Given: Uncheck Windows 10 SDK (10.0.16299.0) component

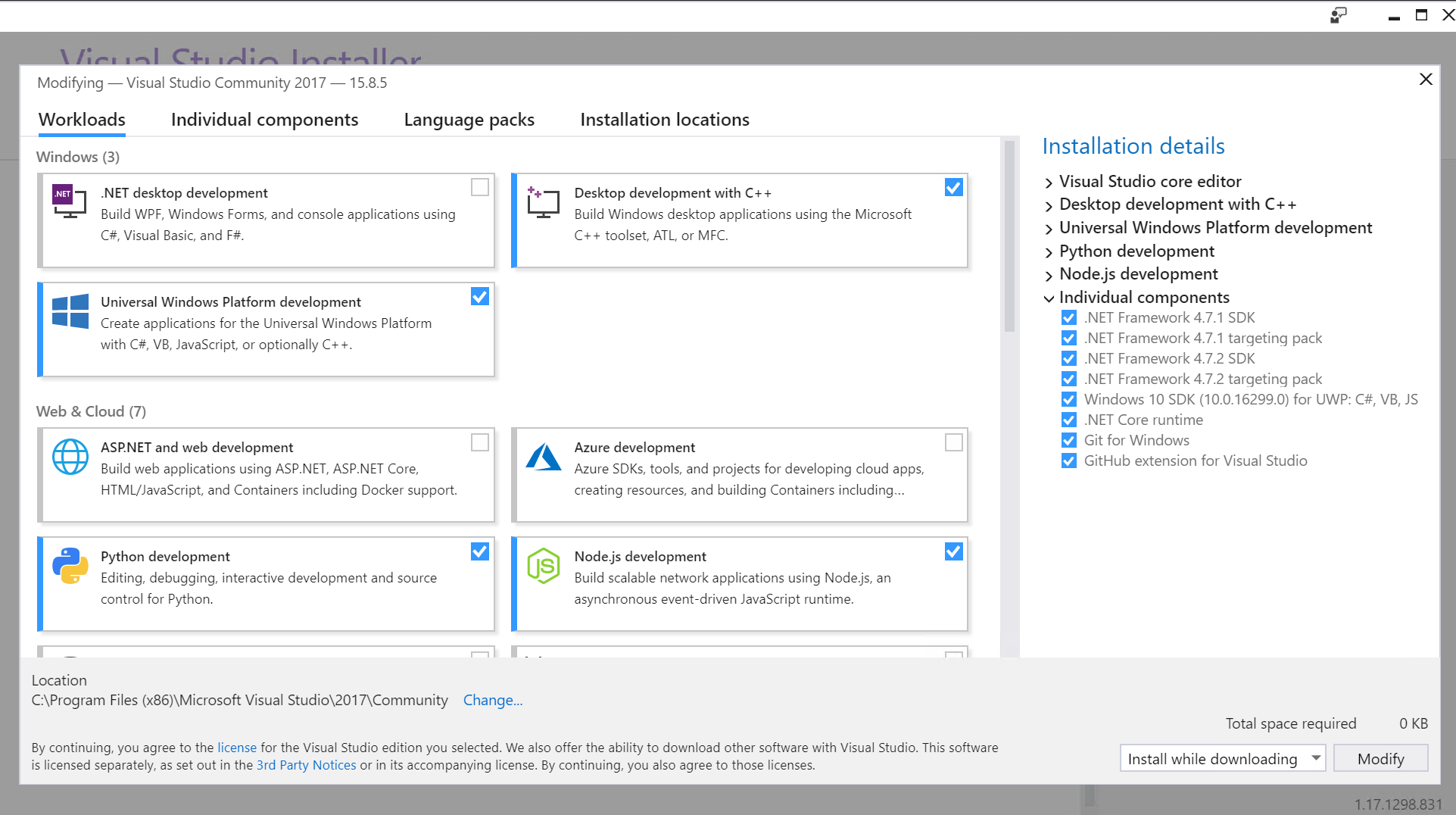Looking at the screenshot, I should pos(1069,399).
